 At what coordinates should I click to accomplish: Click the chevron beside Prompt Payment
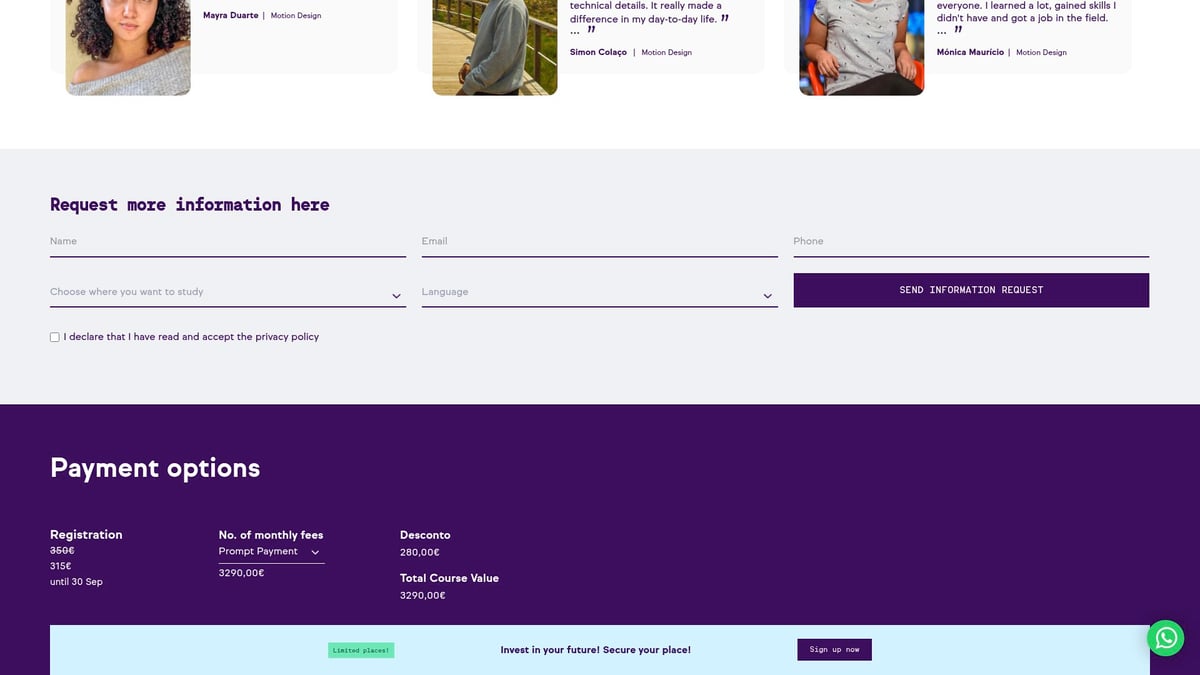[x=315, y=552]
